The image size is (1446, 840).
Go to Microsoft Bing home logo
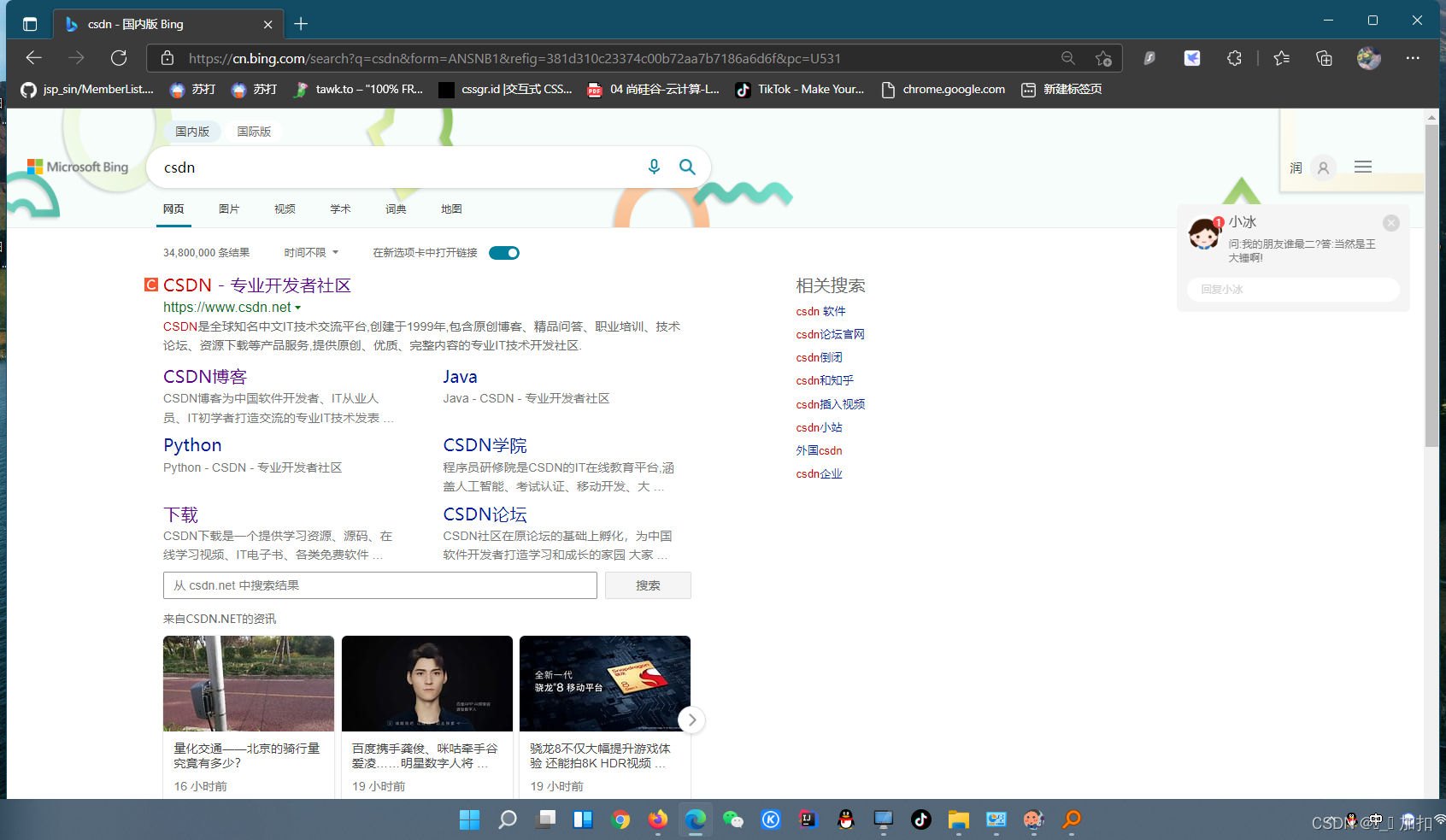point(78,167)
